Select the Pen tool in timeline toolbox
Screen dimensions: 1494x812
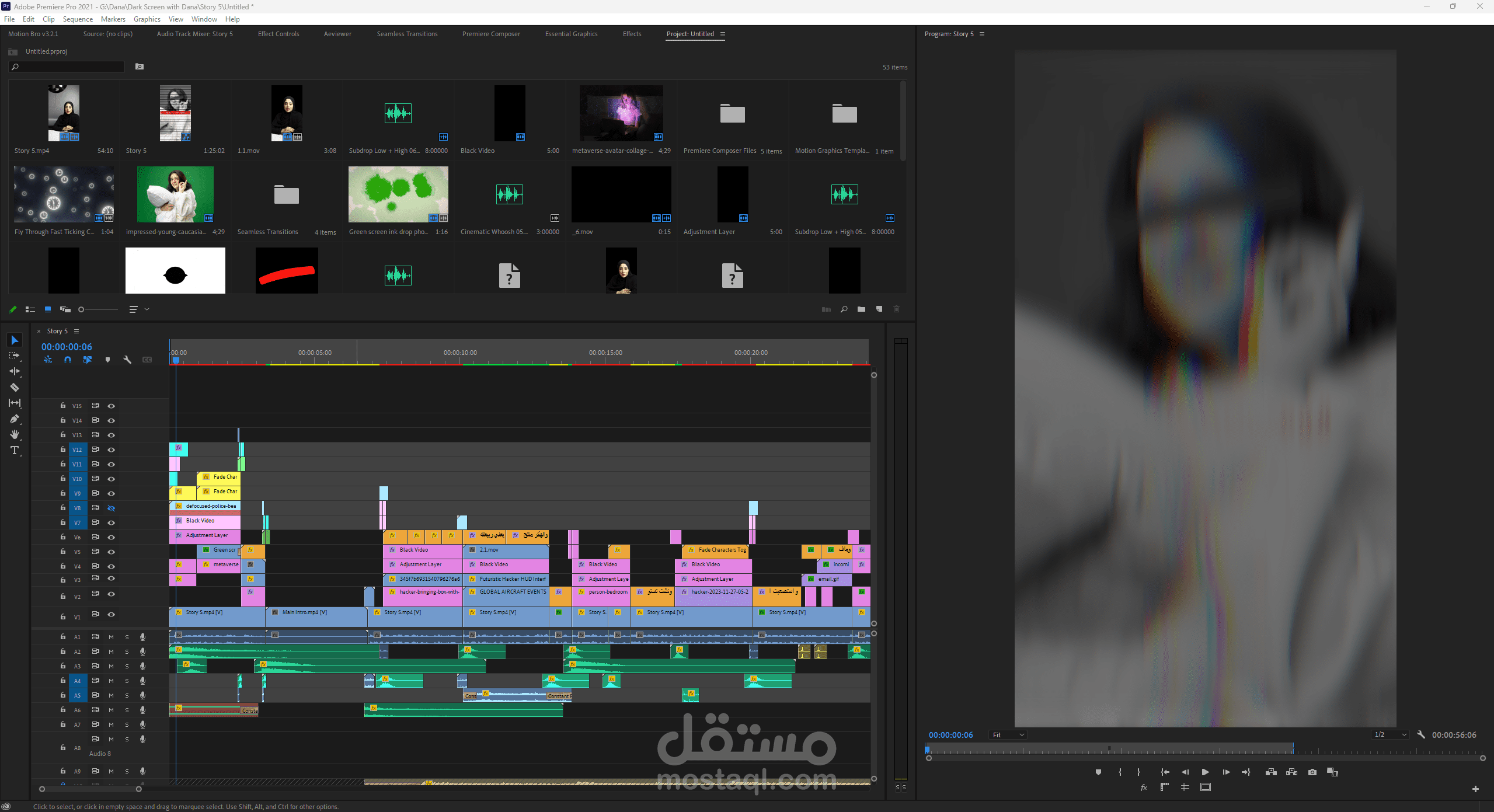pyautogui.click(x=15, y=419)
